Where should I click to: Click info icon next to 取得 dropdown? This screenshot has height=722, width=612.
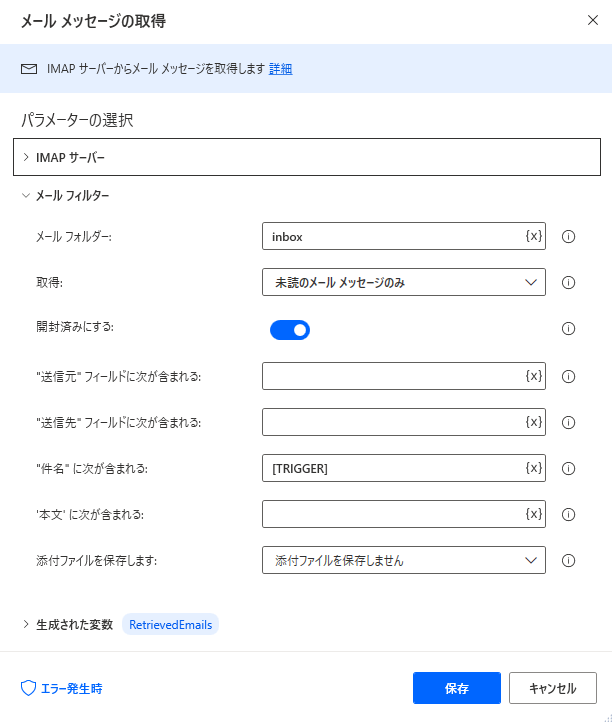pos(568,282)
